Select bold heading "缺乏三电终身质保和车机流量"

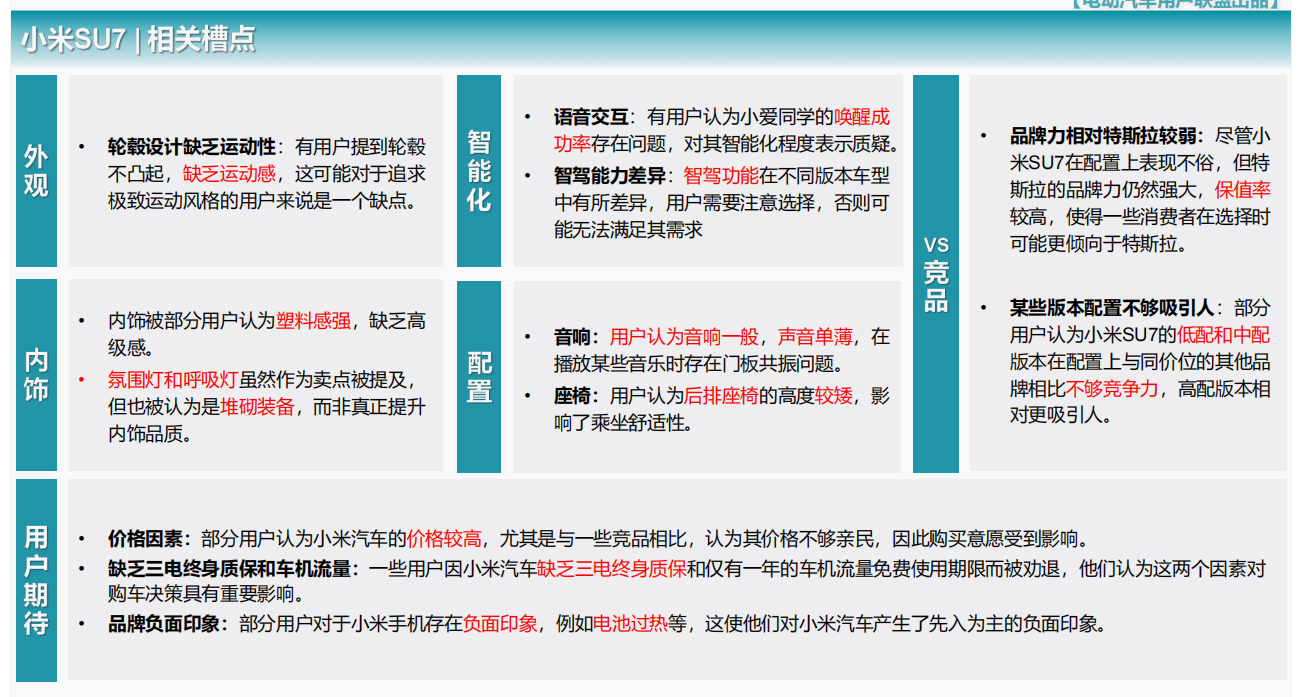[x=229, y=570]
